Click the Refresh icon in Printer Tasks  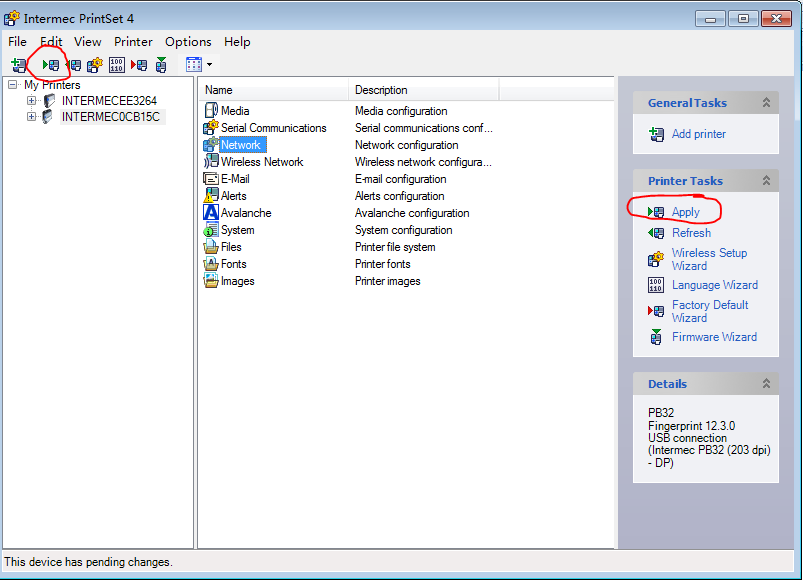click(x=656, y=233)
